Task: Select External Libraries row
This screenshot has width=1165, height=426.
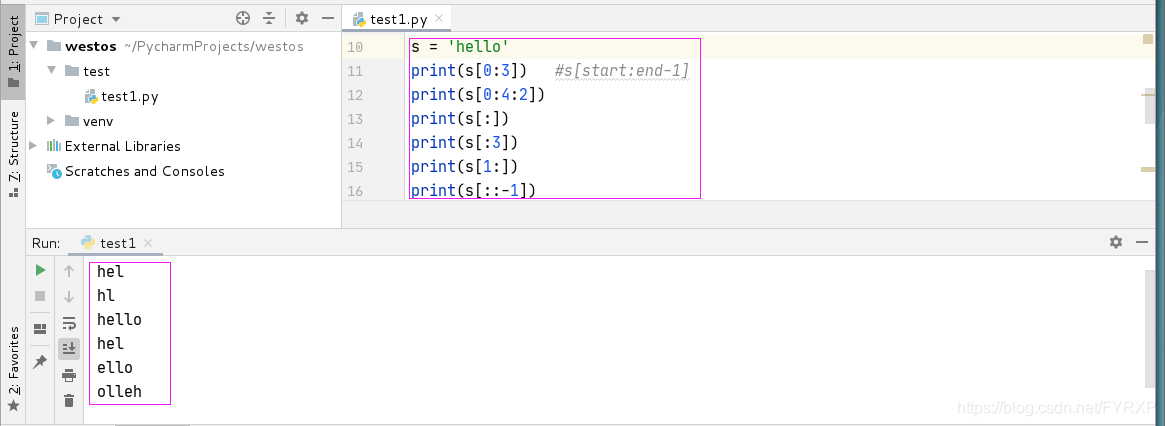Action: pyautogui.click(x=114, y=146)
